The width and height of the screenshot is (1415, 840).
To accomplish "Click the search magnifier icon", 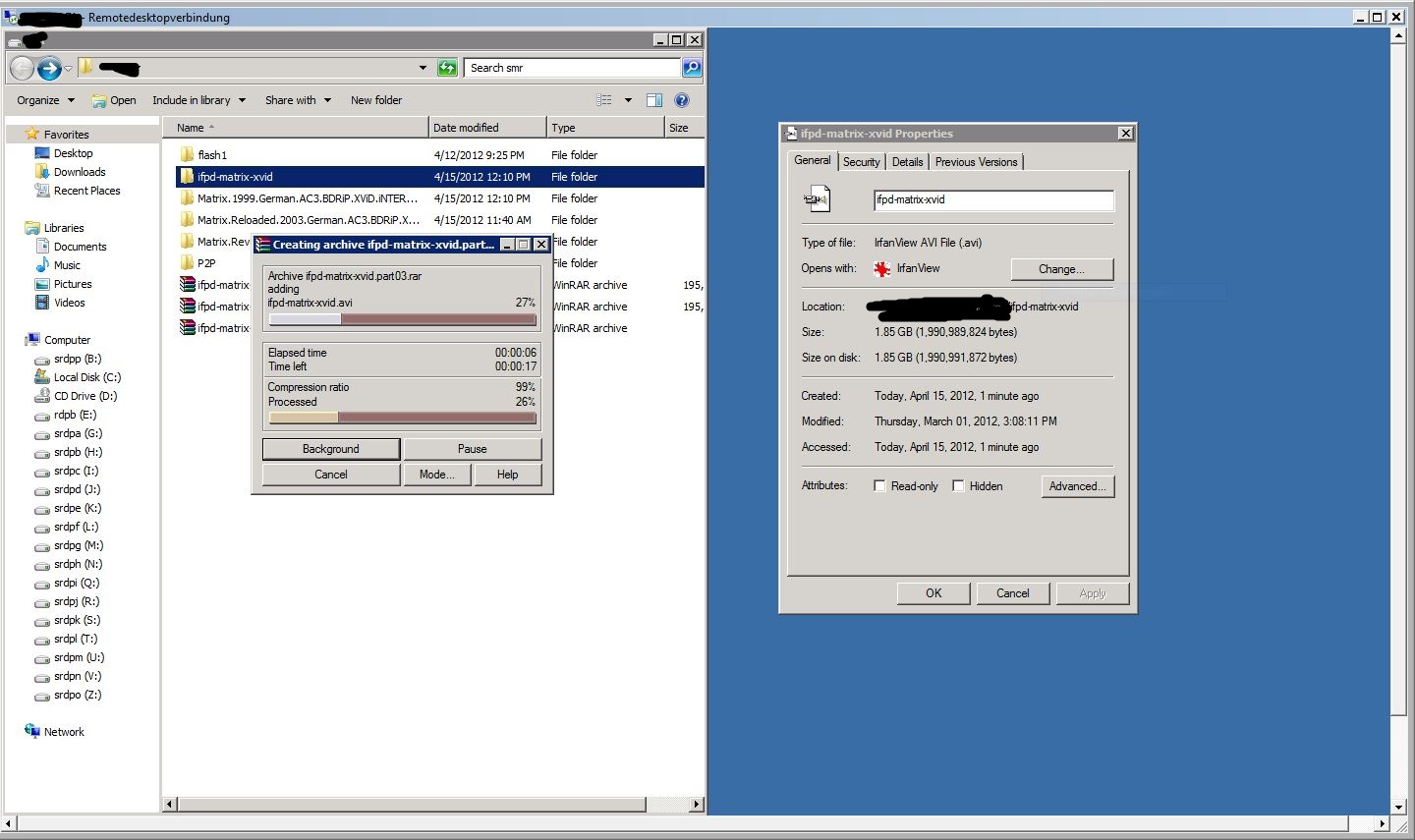I will point(692,68).
